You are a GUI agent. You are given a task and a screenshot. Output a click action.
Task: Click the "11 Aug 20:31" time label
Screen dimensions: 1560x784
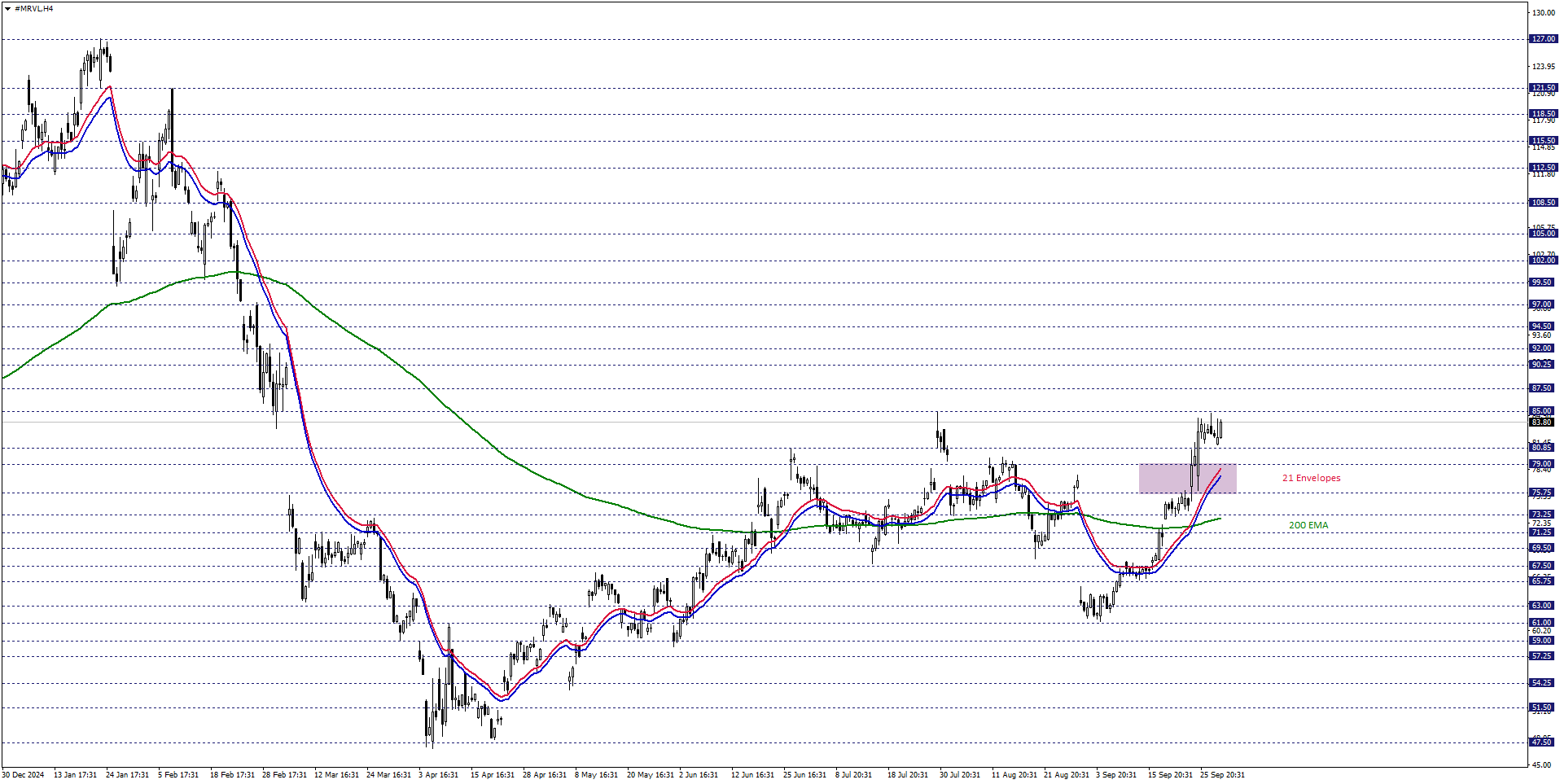(1014, 775)
